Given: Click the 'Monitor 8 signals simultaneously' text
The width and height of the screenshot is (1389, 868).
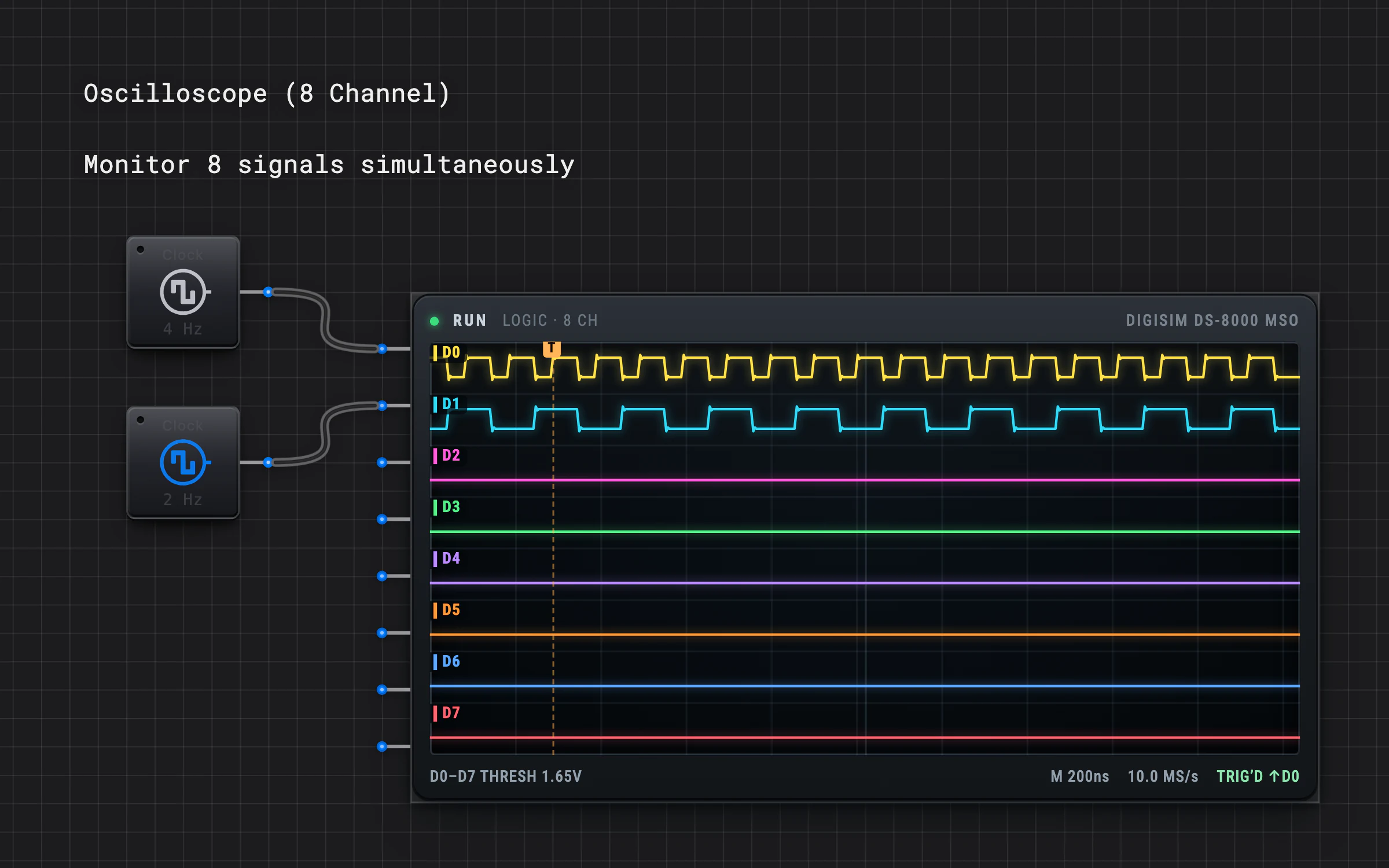Looking at the screenshot, I should (x=329, y=165).
